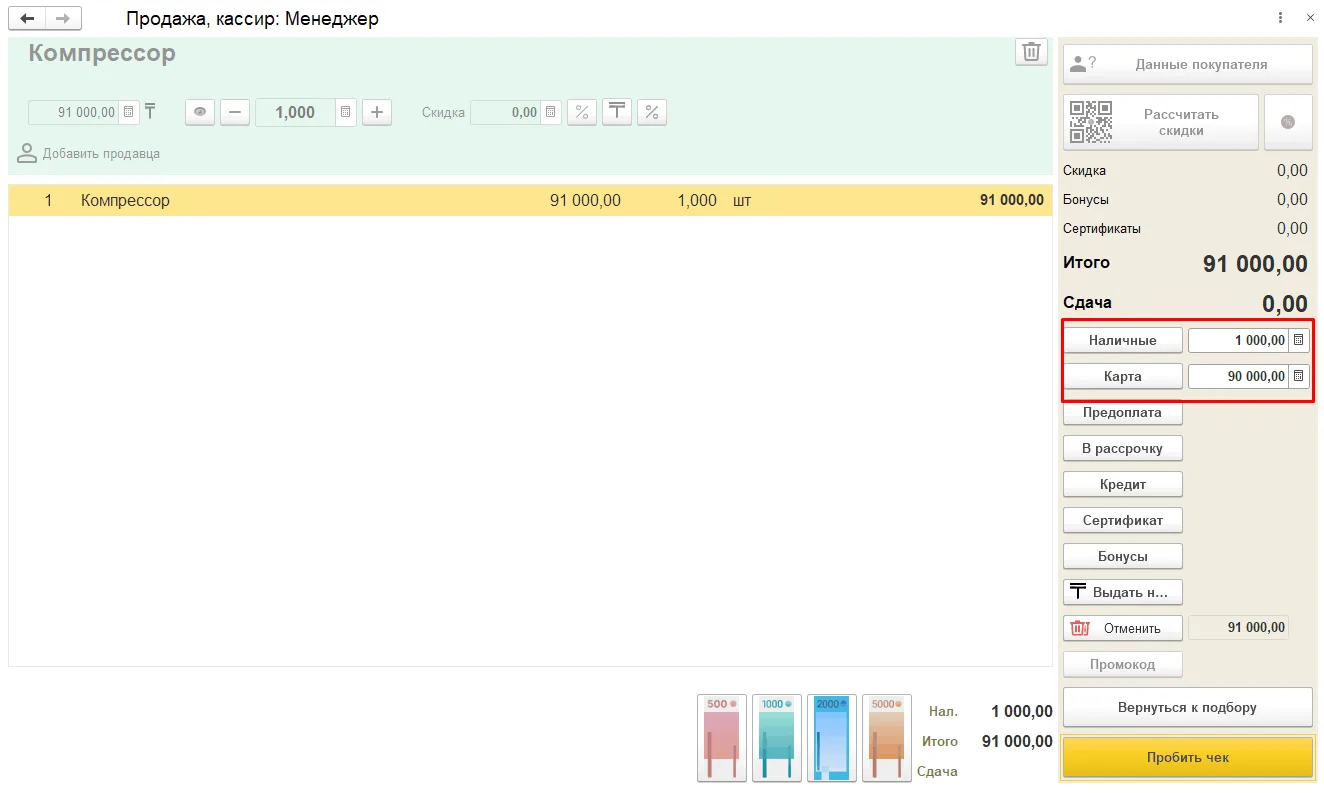
Task: Open Данные покупателя customer details
Action: (x=1188, y=64)
